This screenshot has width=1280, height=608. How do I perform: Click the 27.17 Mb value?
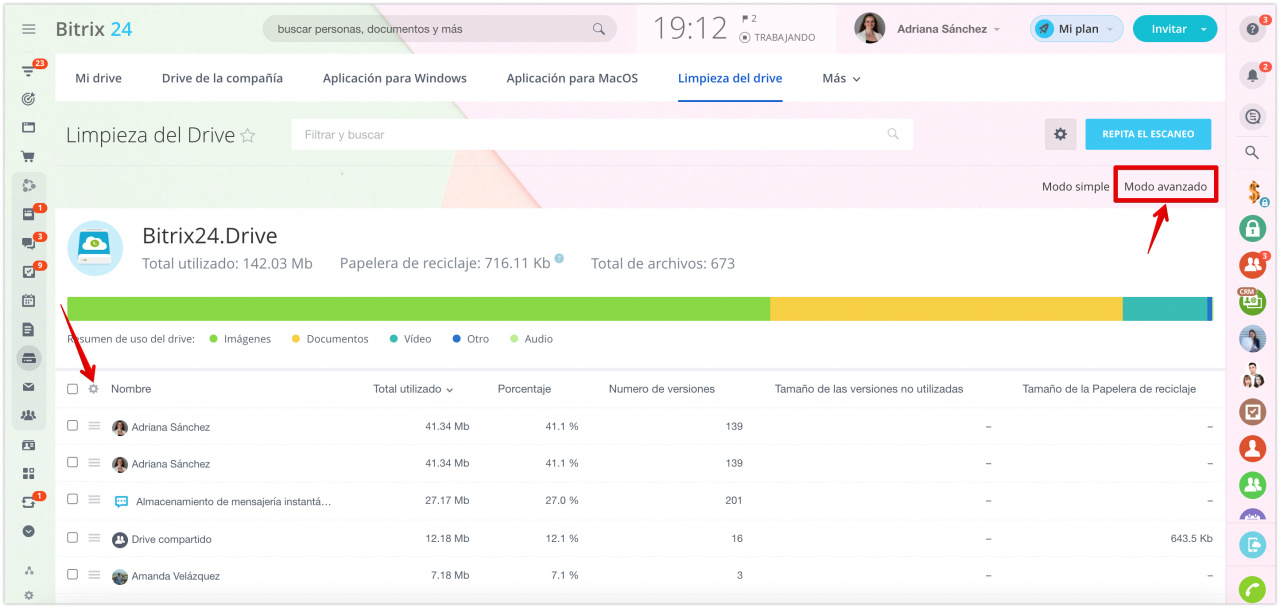tap(447, 500)
